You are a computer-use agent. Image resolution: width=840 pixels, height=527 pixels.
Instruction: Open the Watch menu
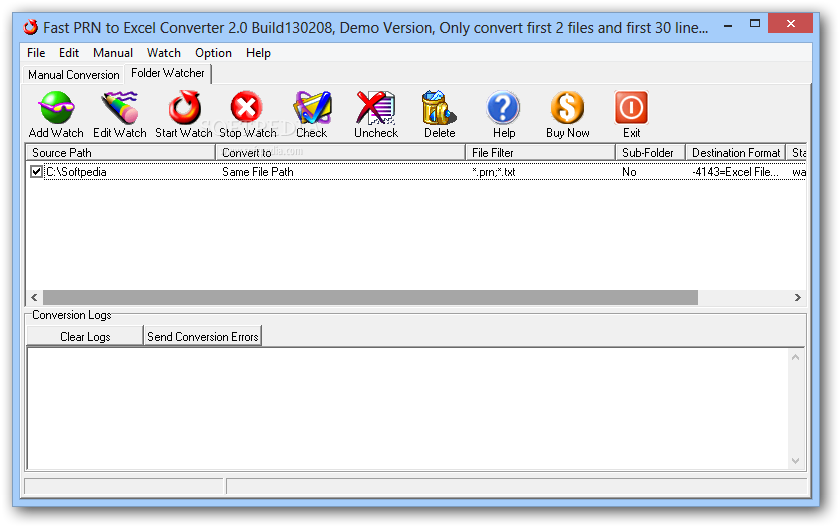pyautogui.click(x=164, y=52)
